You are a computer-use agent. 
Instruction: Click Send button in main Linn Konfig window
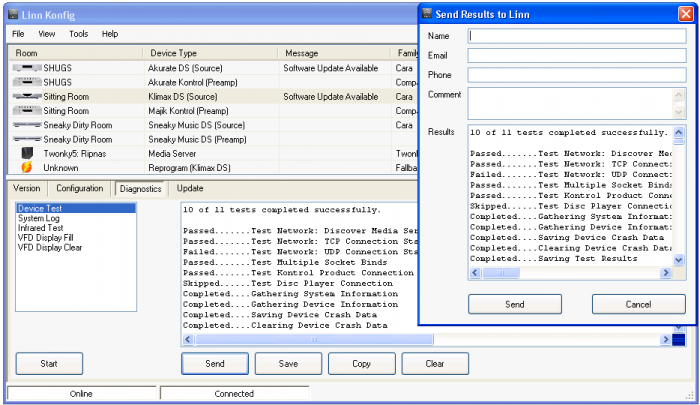pyautogui.click(x=215, y=363)
